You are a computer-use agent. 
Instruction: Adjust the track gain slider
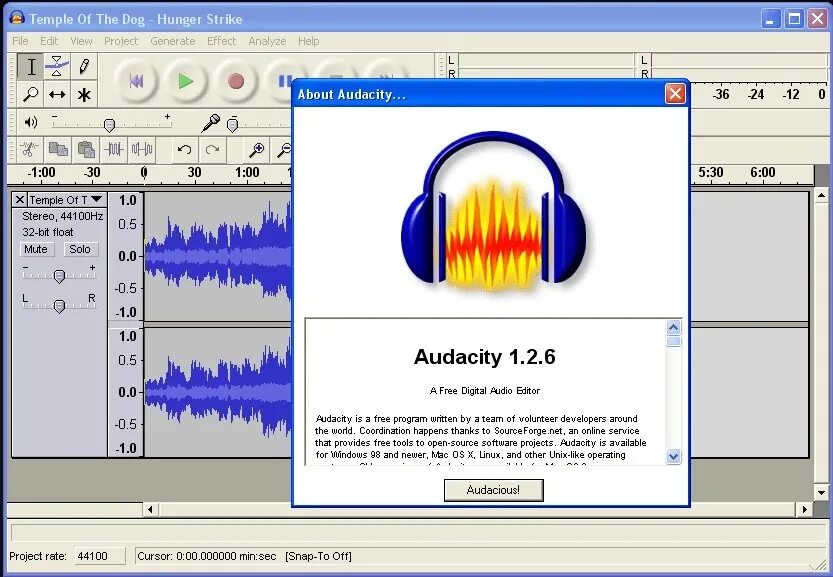pos(60,276)
